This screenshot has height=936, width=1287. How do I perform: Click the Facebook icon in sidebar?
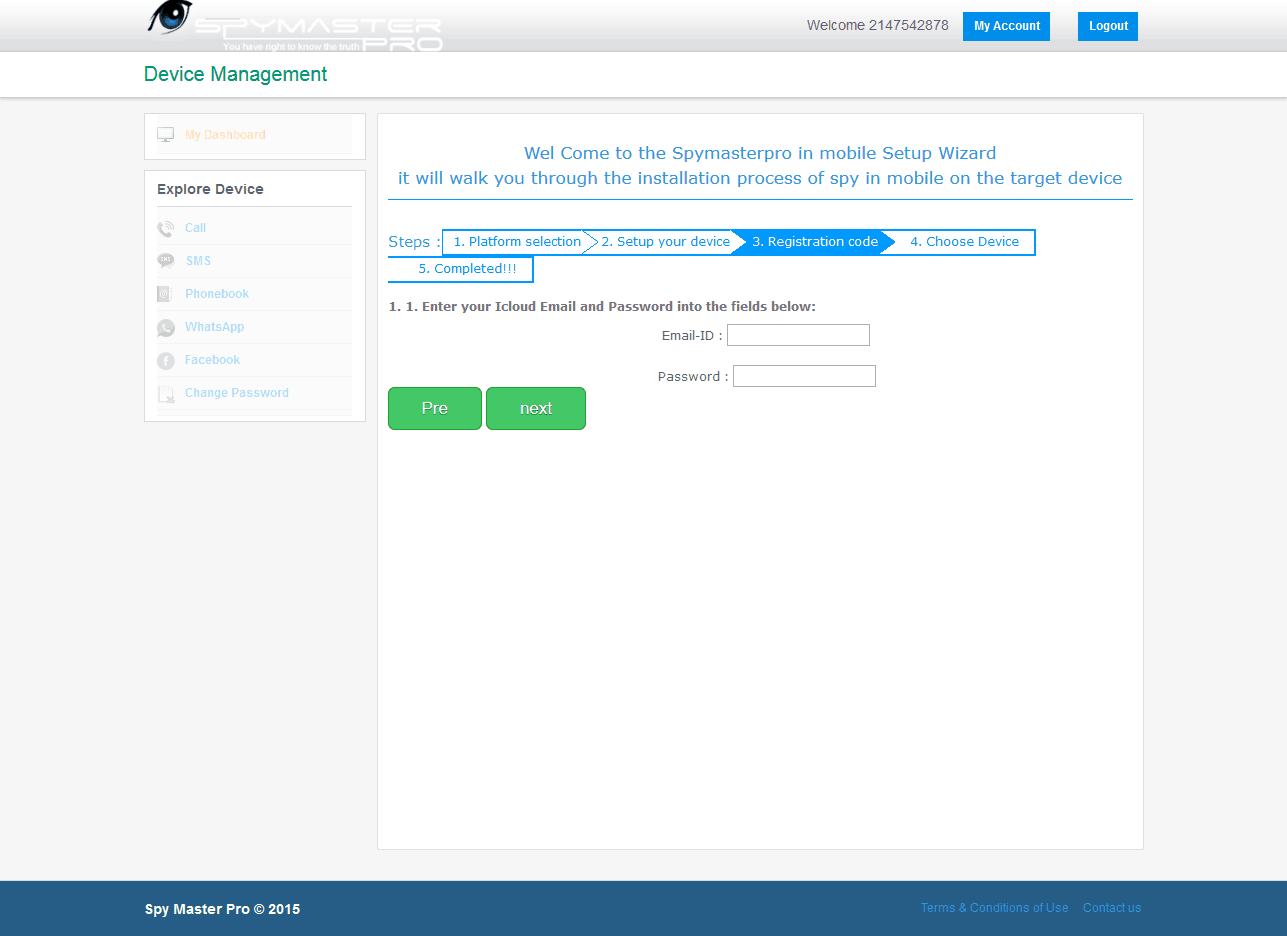pyautogui.click(x=166, y=361)
